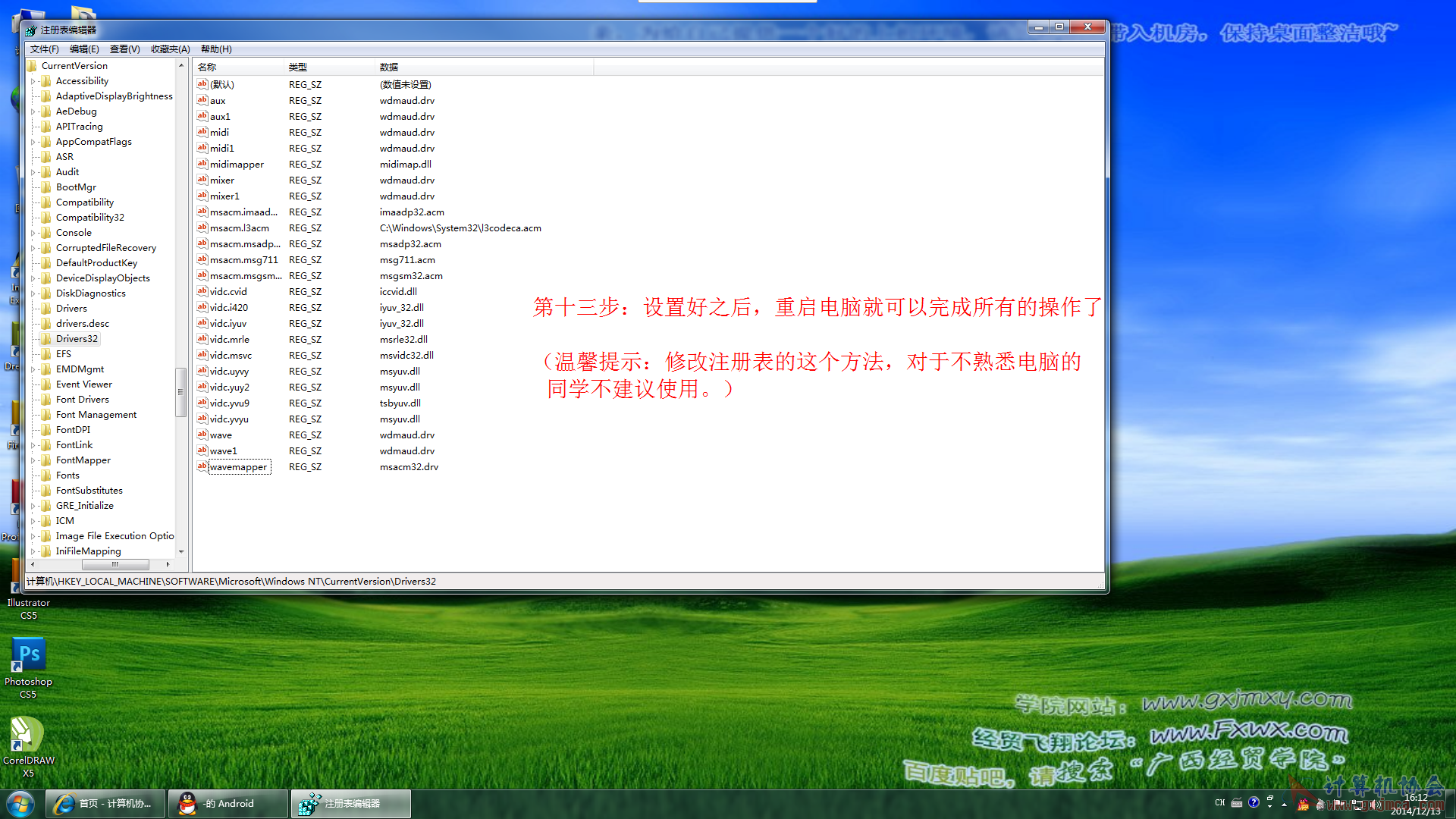The width and height of the screenshot is (1456, 819).
Task: Click the ASR folder icon
Action: point(46,157)
